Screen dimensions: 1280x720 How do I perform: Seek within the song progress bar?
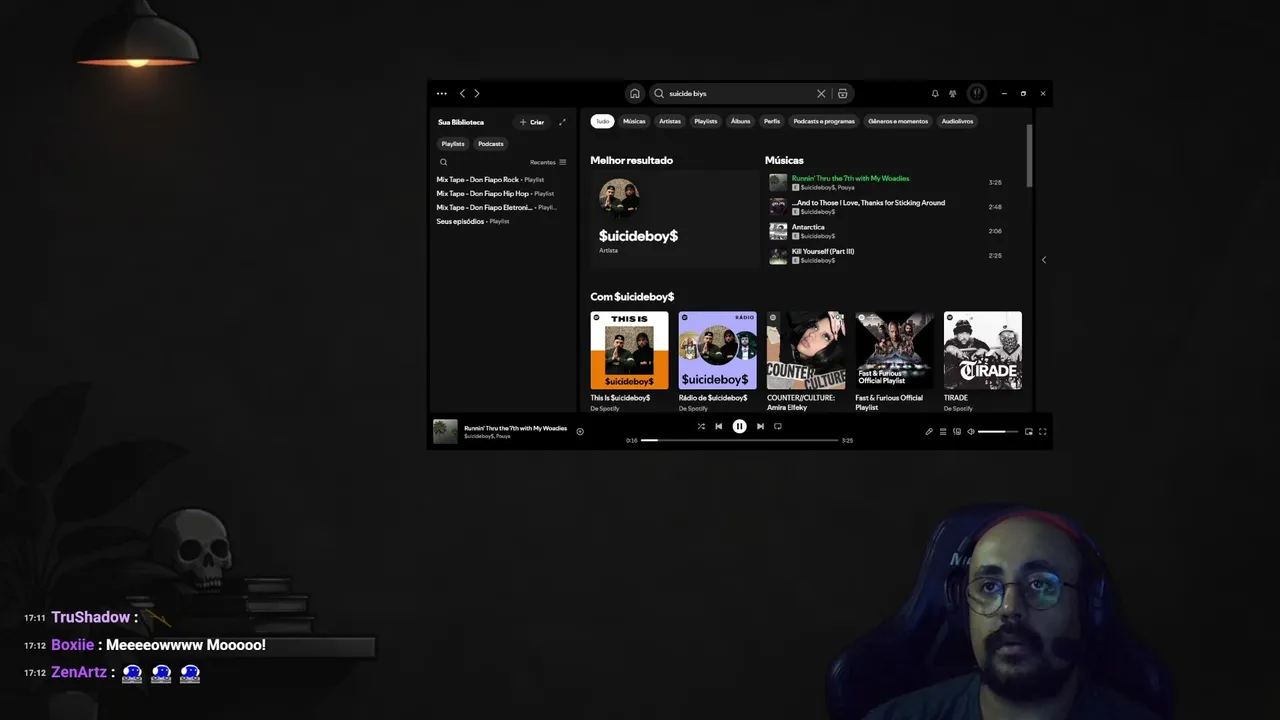(x=740, y=440)
